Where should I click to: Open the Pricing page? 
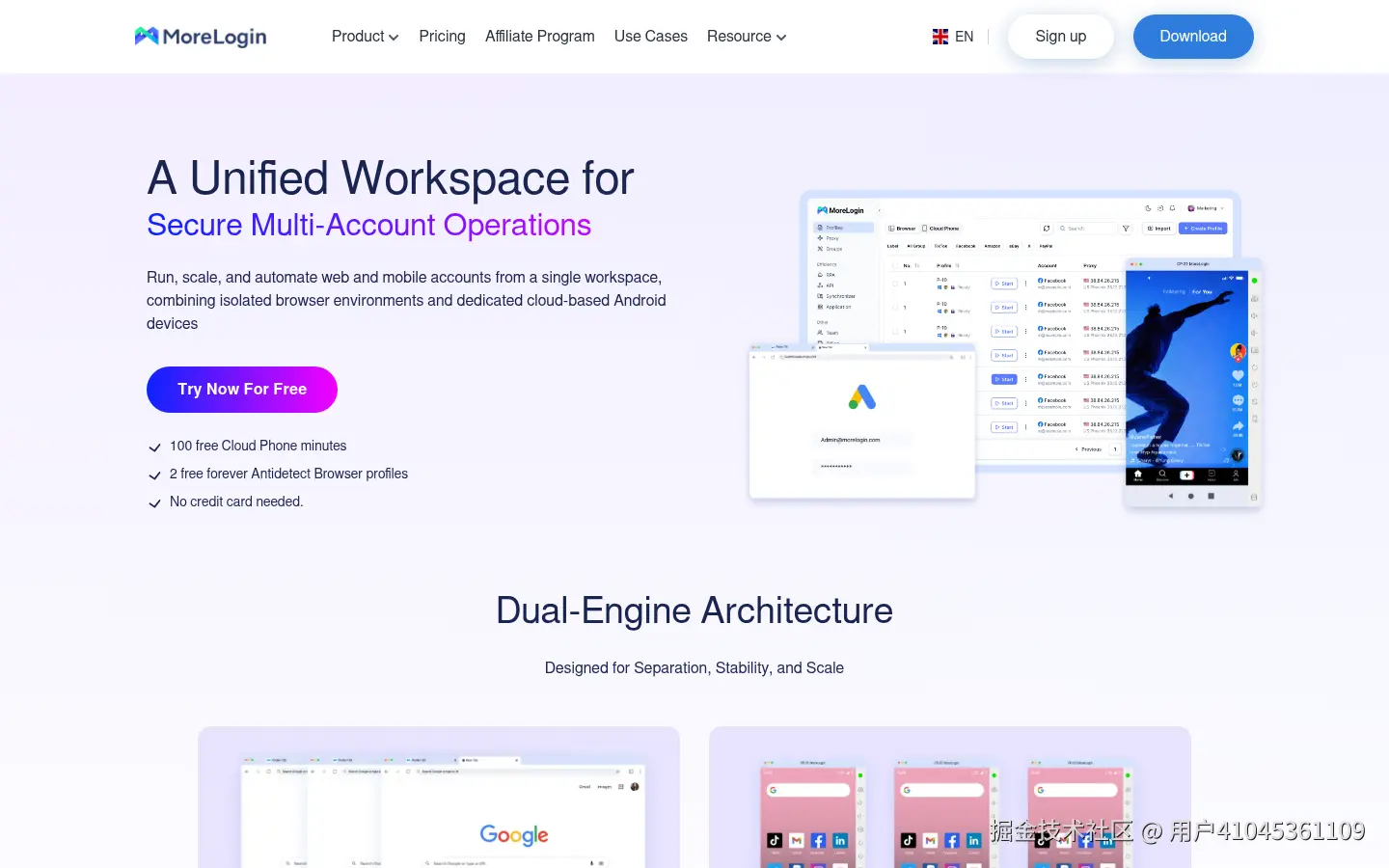(x=442, y=37)
